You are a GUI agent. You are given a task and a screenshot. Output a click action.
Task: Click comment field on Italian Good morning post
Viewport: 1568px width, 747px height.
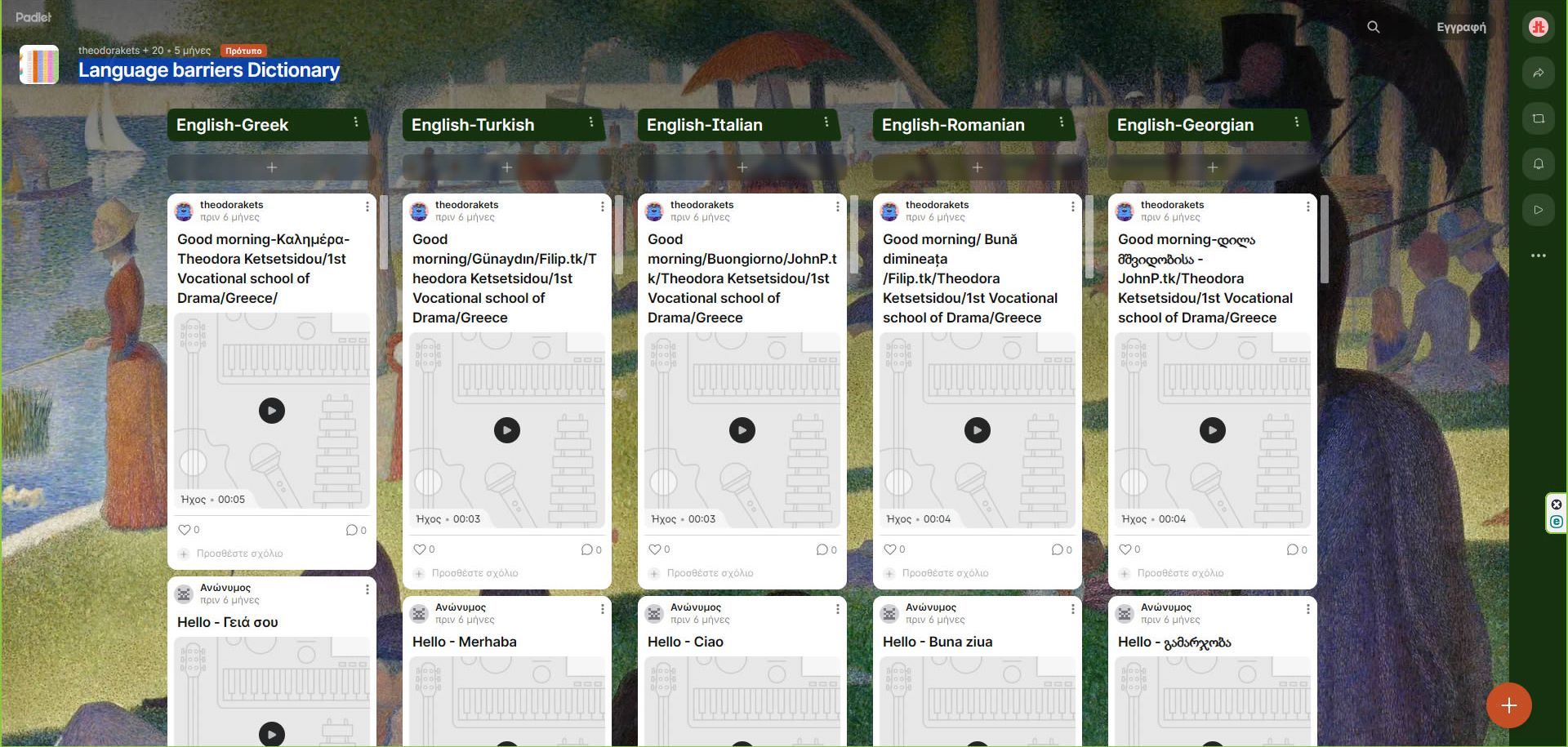tap(710, 573)
